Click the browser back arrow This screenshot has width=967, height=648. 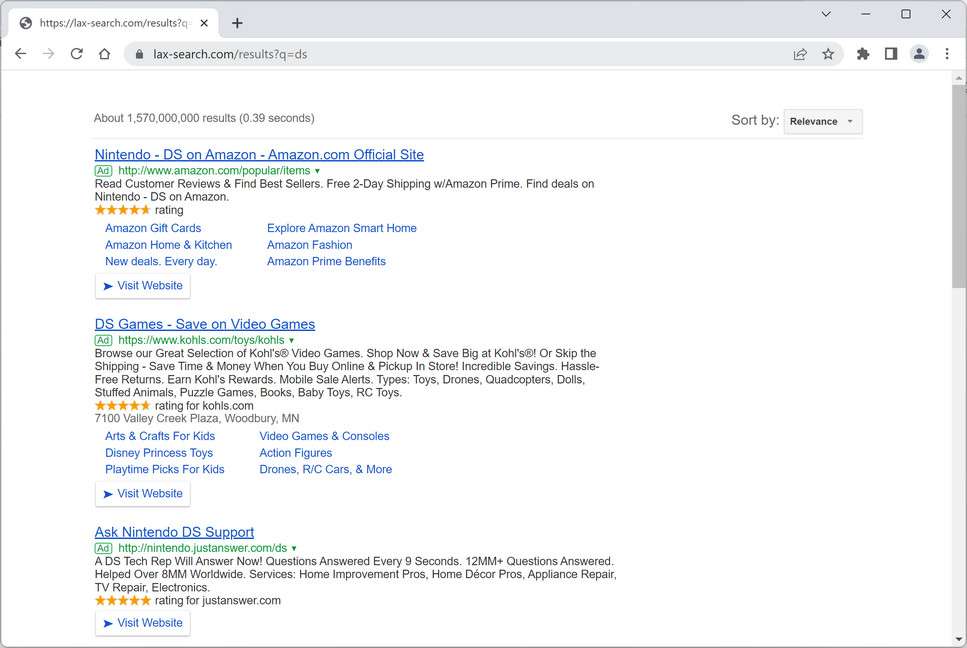click(x=20, y=54)
